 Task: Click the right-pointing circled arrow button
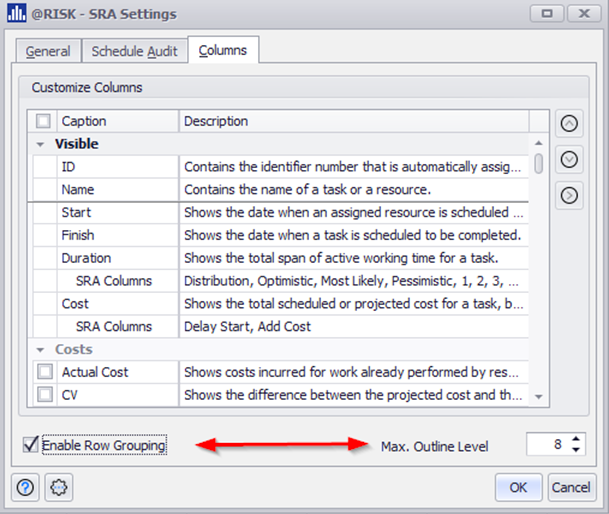(x=569, y=195)
